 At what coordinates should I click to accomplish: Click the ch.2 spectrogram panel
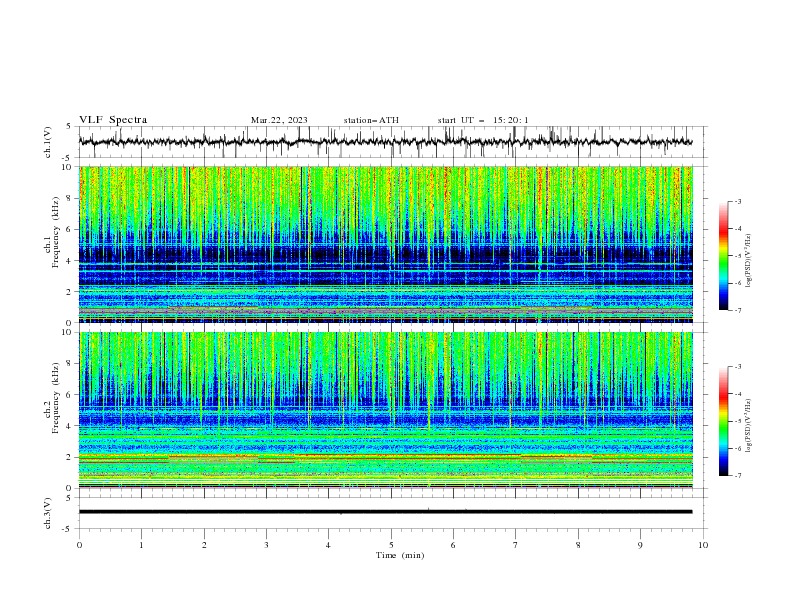tap(386, 410)
